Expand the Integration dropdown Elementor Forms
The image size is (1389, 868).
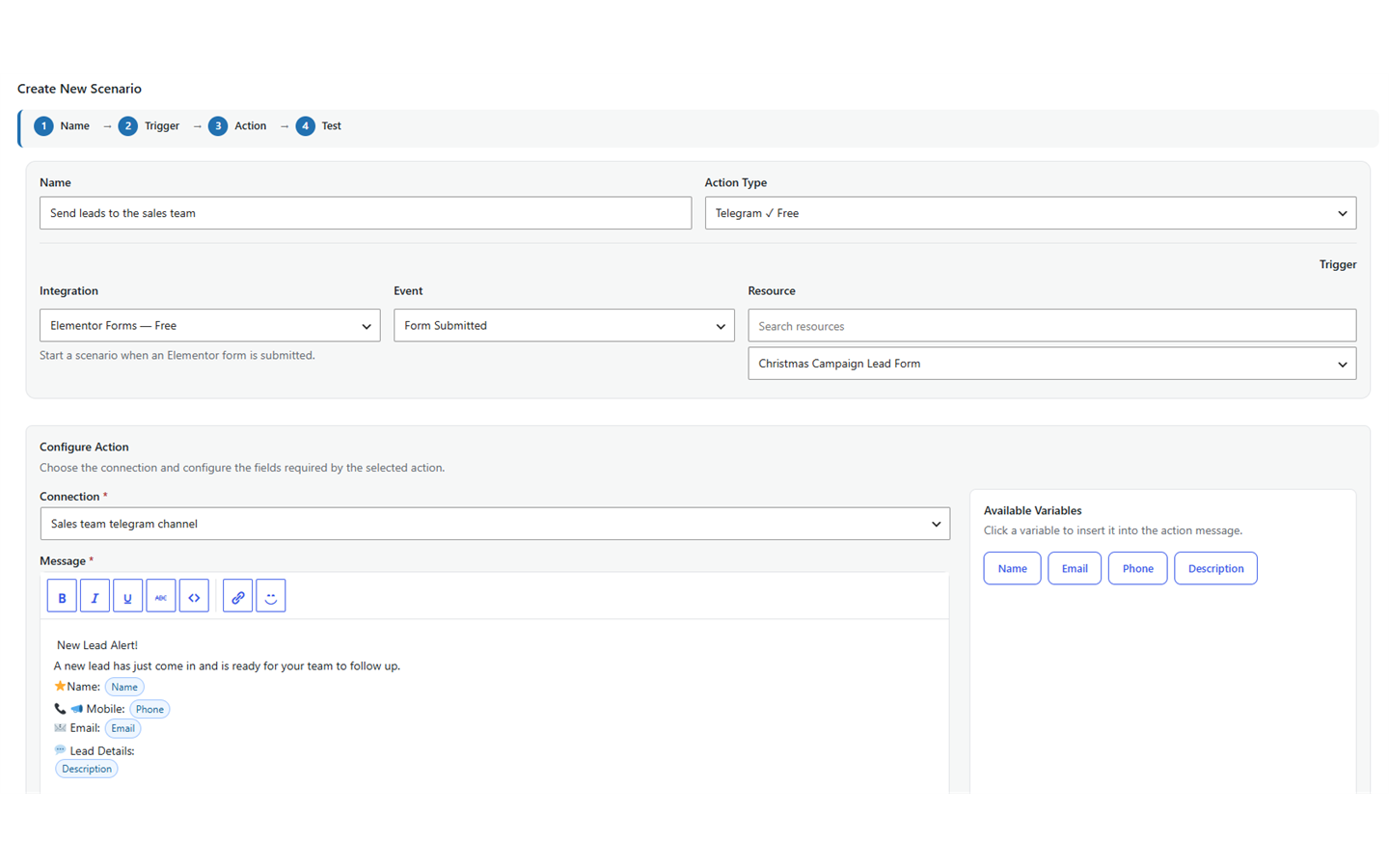[x=209, y=326]
